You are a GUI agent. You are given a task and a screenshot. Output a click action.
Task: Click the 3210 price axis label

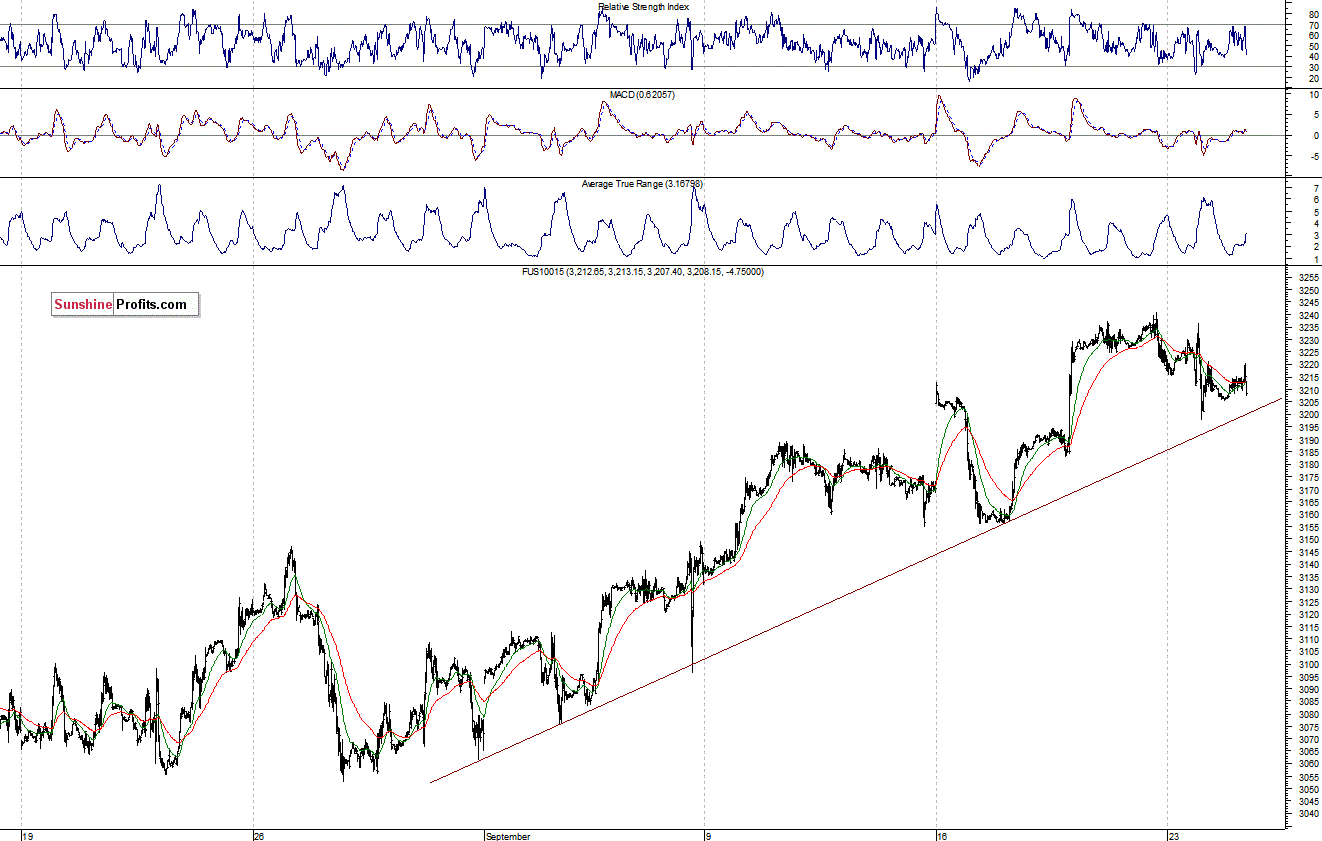[1308, 390]
